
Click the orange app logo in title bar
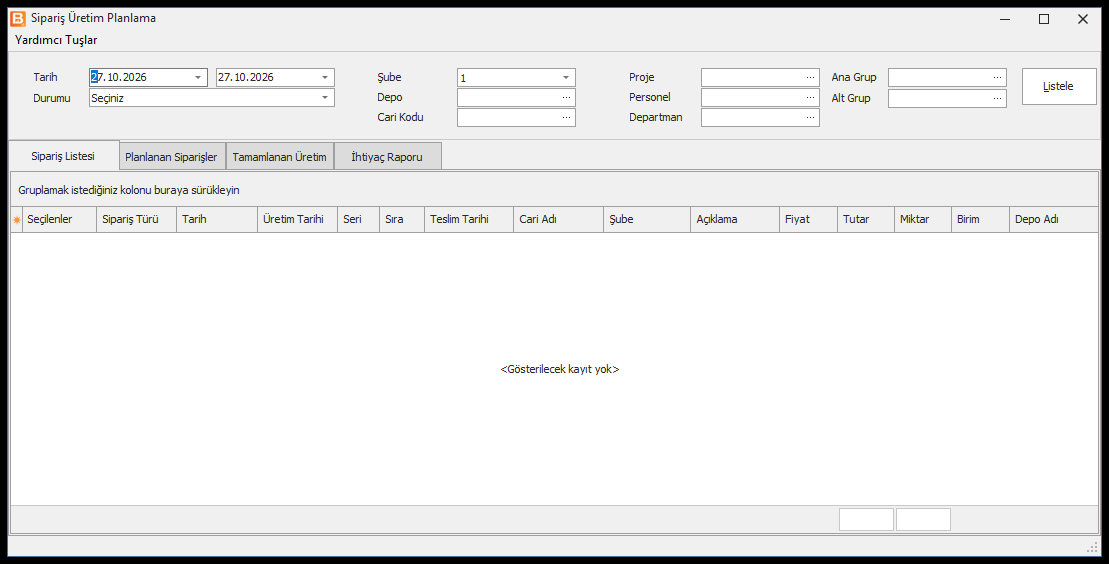[x=18, y=19]
